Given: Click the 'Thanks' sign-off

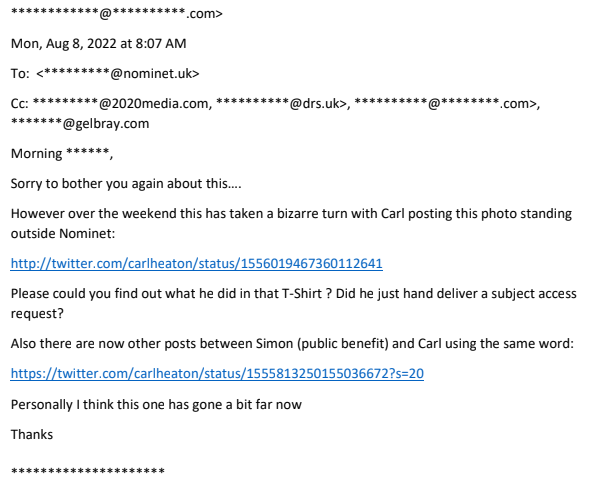Looking at the screenshot, I should pyautogui.click(x=31, y=435).
